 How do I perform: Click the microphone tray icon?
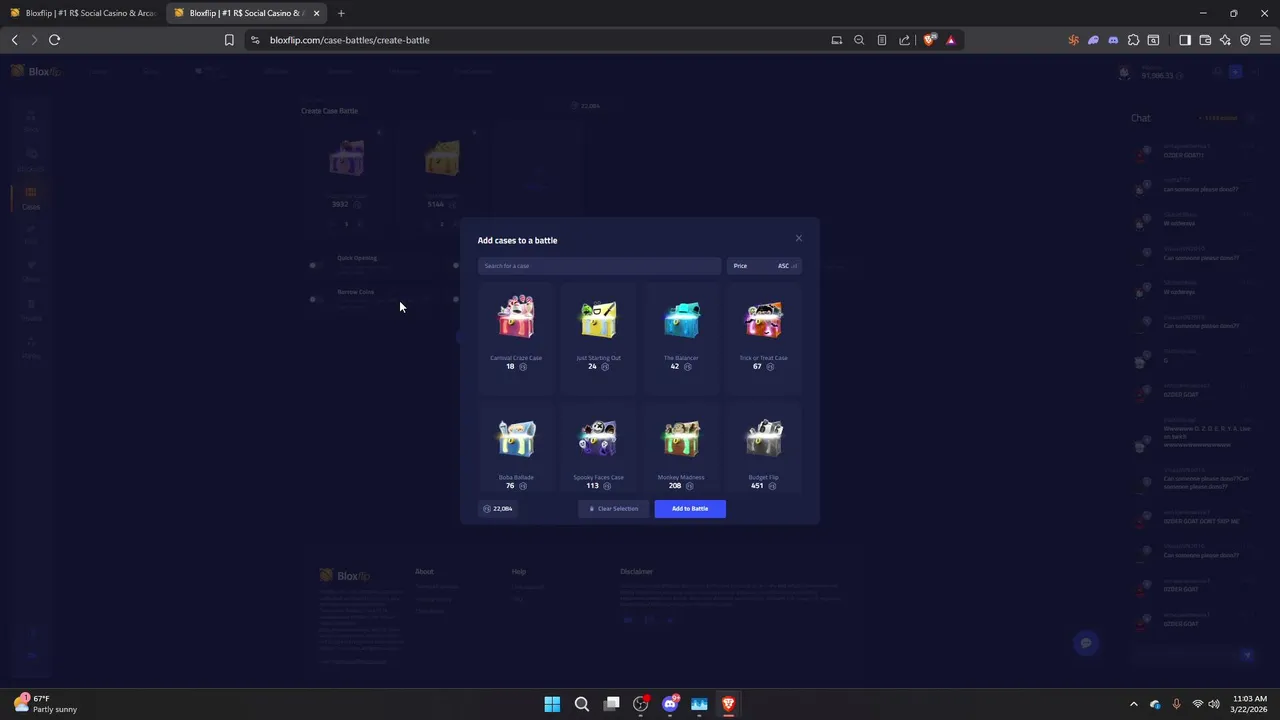(x=1176, y=704)
